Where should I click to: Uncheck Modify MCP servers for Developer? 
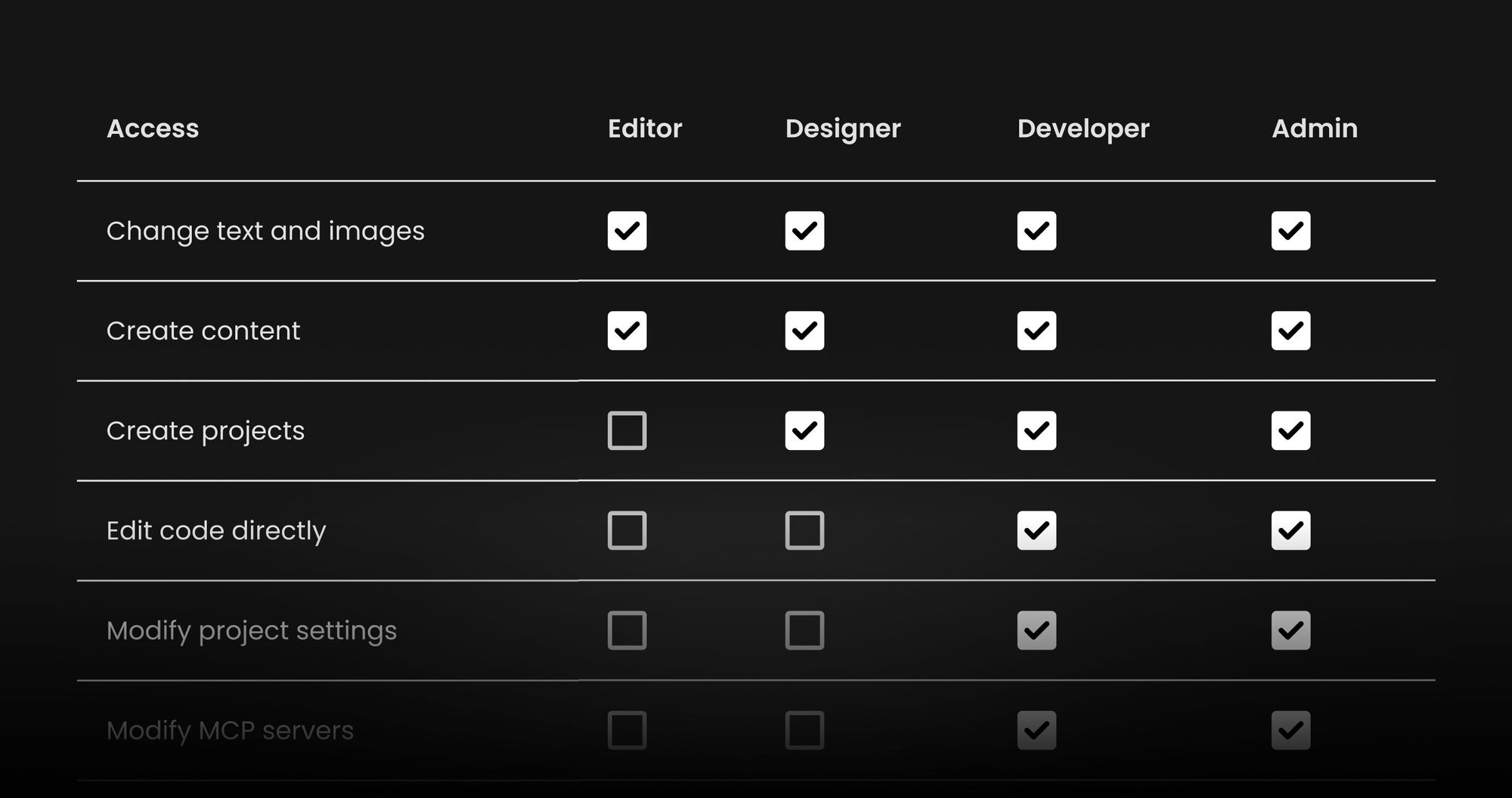[1036, 730]
